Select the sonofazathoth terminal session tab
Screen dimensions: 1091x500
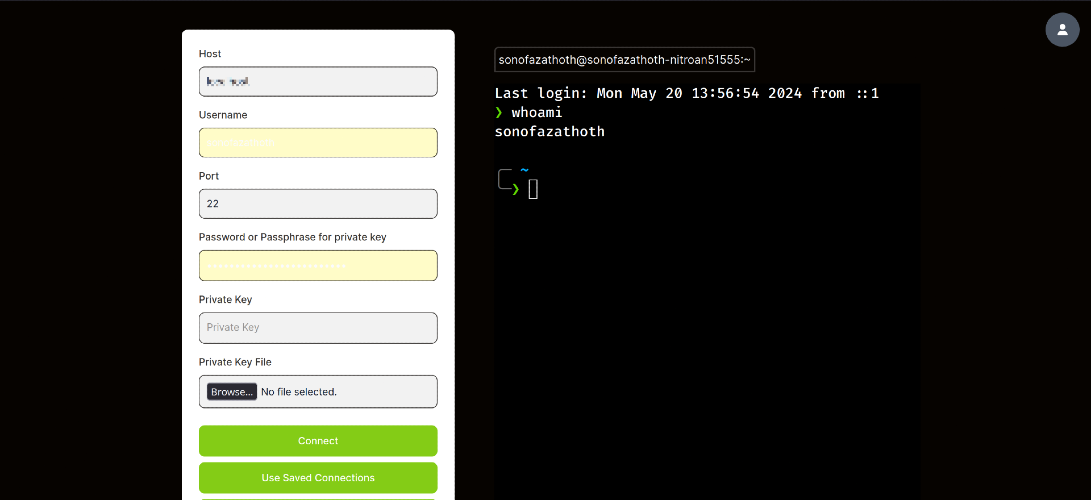(x=625, y=60)
